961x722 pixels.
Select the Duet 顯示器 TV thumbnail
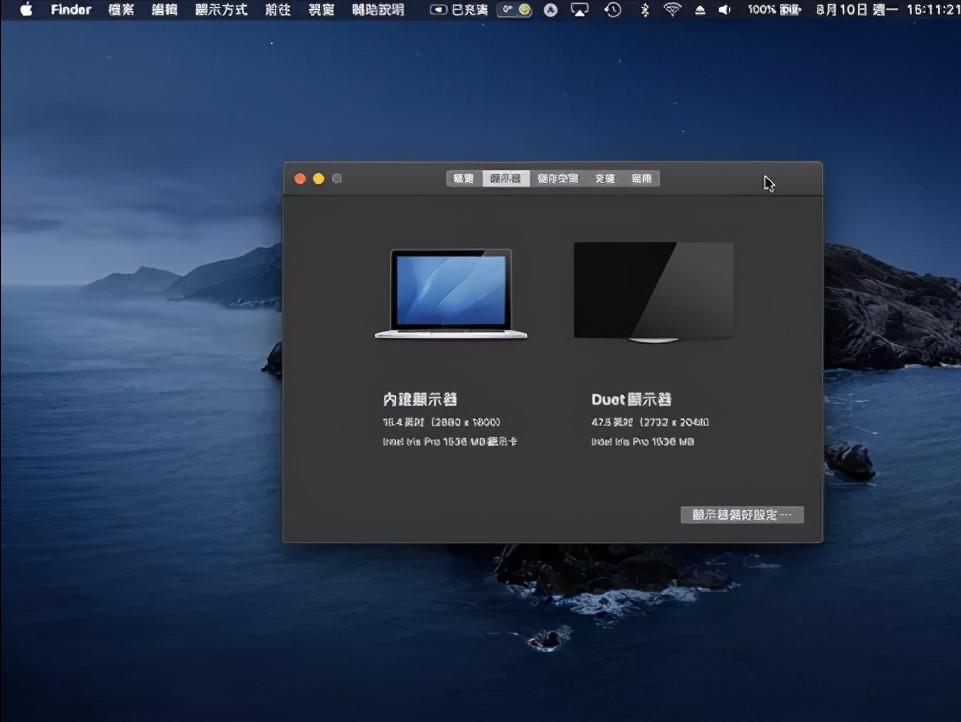point(654,290)
